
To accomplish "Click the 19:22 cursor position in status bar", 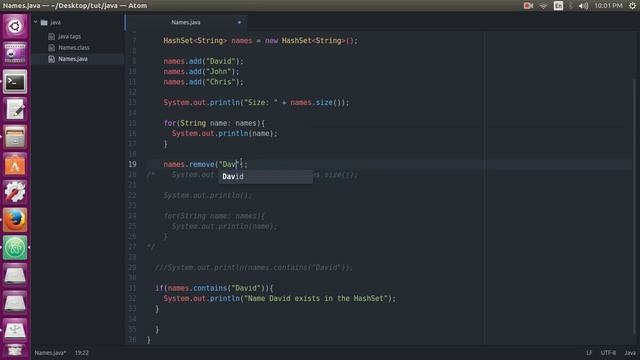I will (x=82, y=353).
